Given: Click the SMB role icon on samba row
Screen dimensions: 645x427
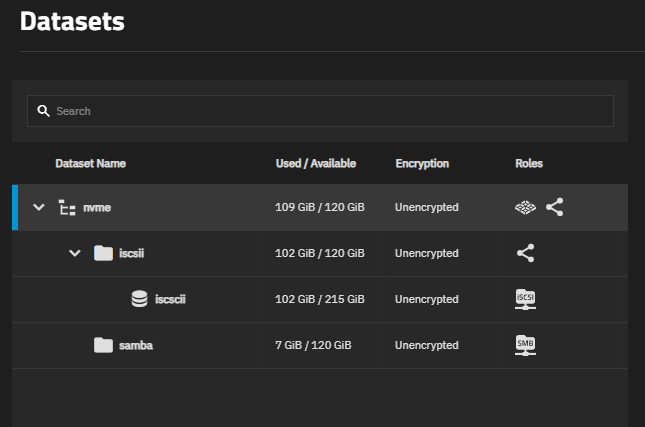Looking at the screenshot, I should point(525,345).
